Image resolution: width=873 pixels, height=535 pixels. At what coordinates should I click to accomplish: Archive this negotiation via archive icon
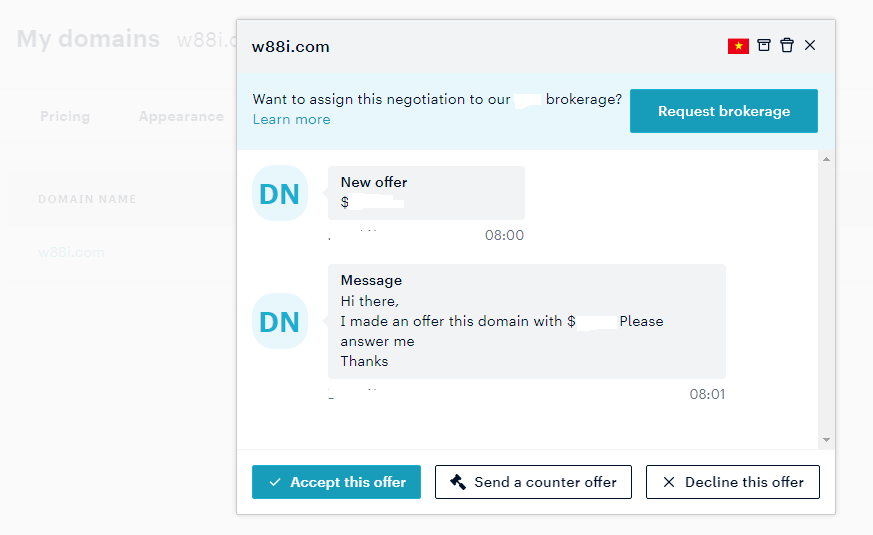[x=764, y=45]
